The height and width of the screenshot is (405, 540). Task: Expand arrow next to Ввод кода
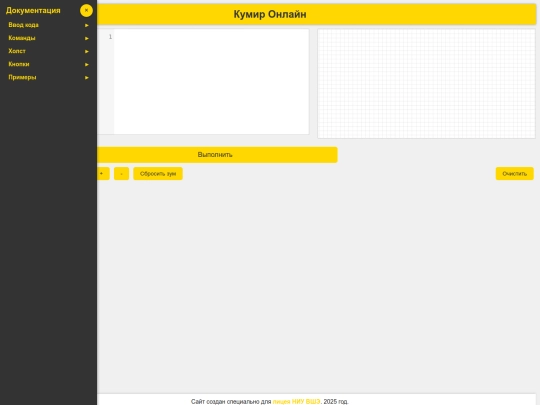point(87,25)
